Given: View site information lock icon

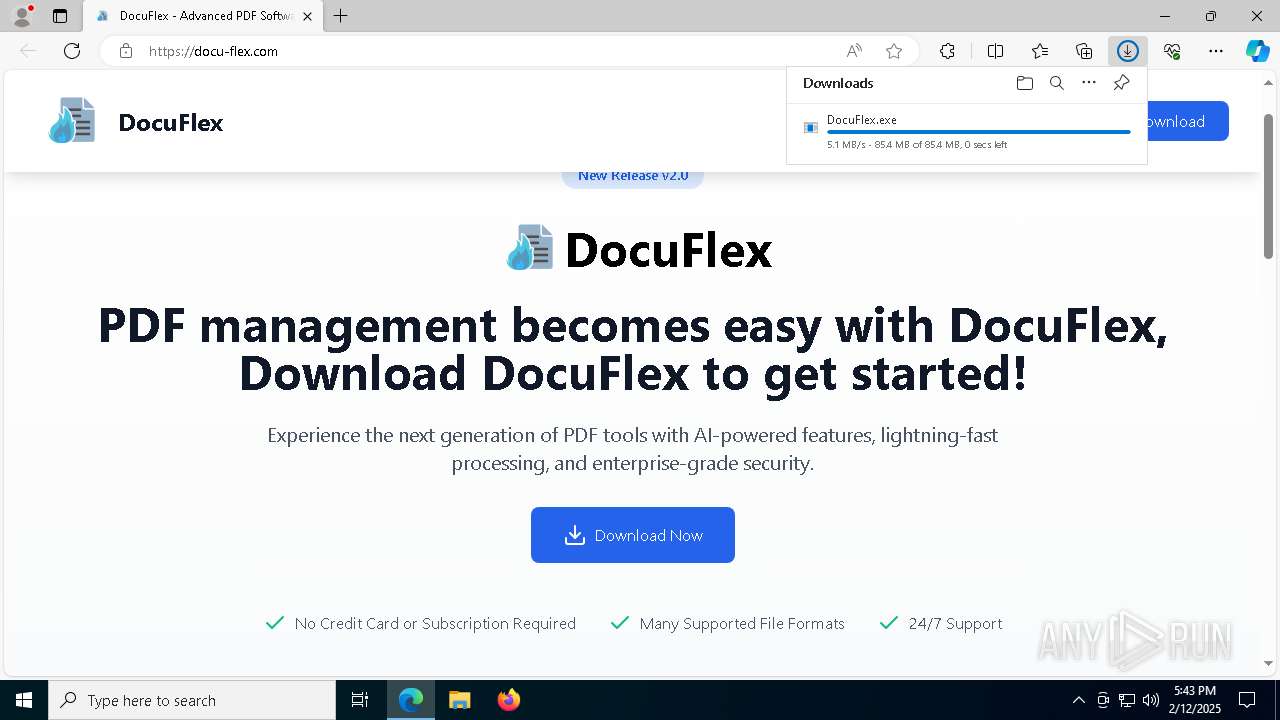Looking at the screenshot, I should [126, 51].
